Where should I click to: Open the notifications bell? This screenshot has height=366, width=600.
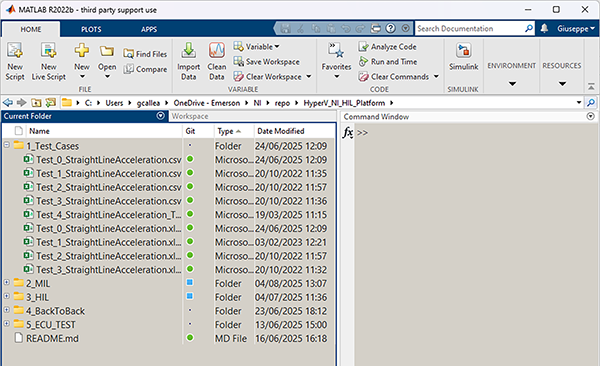coord(544,28)
